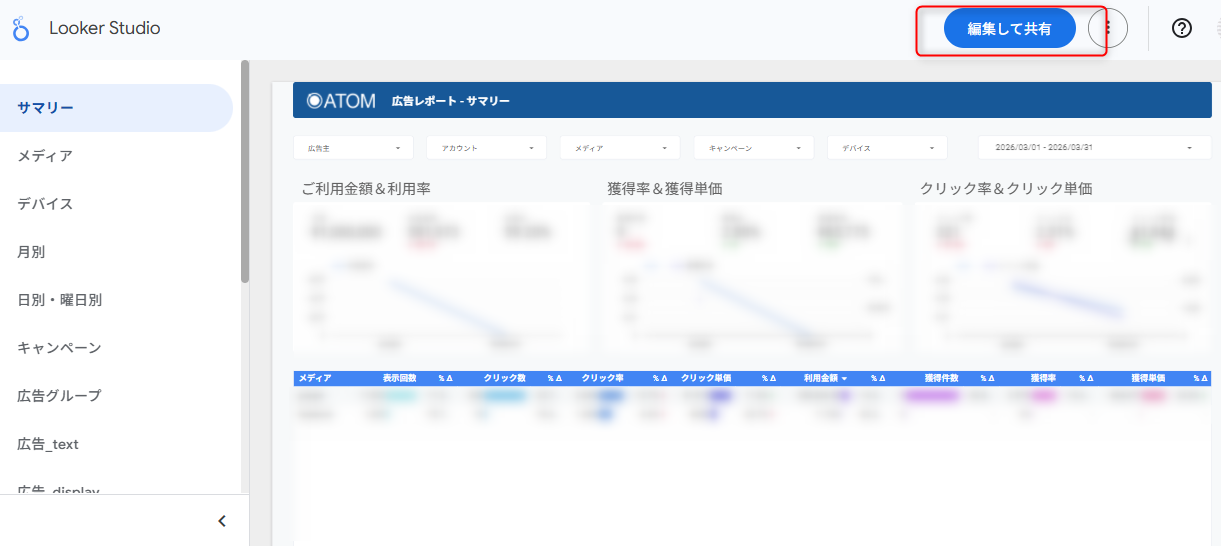Click the sidebar vertical scrollbar

click(245, 170)
